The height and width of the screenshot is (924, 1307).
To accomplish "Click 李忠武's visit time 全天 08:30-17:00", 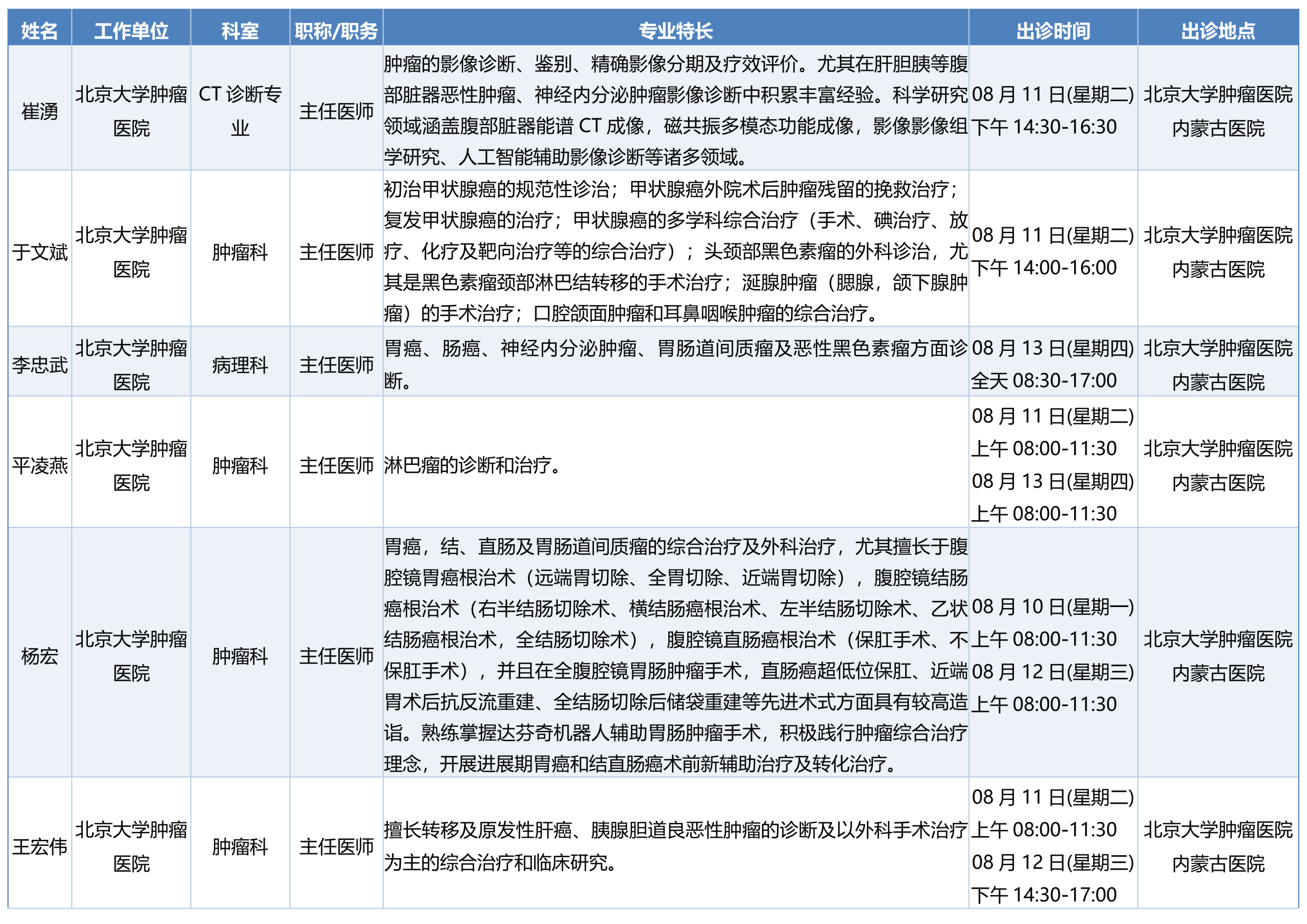I will (1044, 380).
